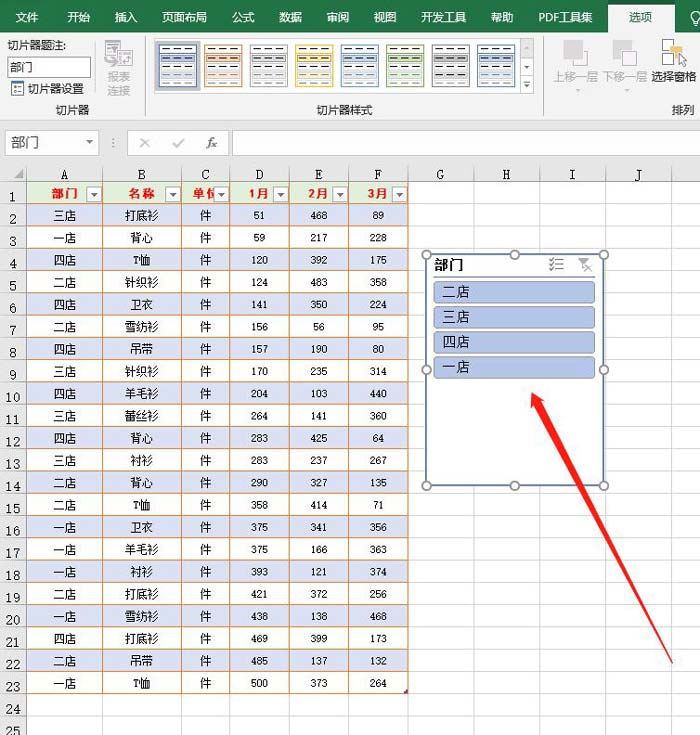This screenshot has width=700, height=735.
Task: Expand the Name Box dropdown arrow
Action: [x=88, y=143]
